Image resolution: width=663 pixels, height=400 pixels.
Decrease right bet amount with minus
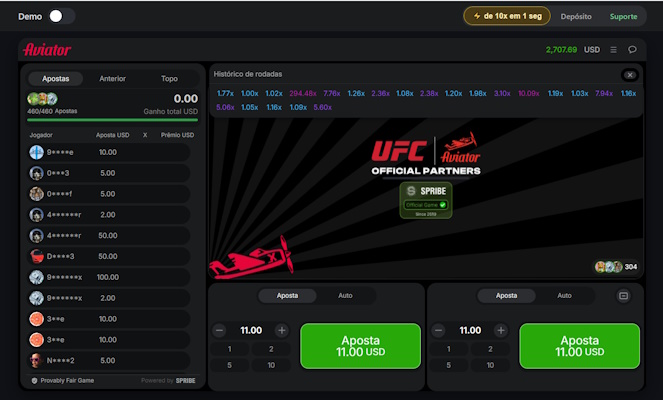438,330
